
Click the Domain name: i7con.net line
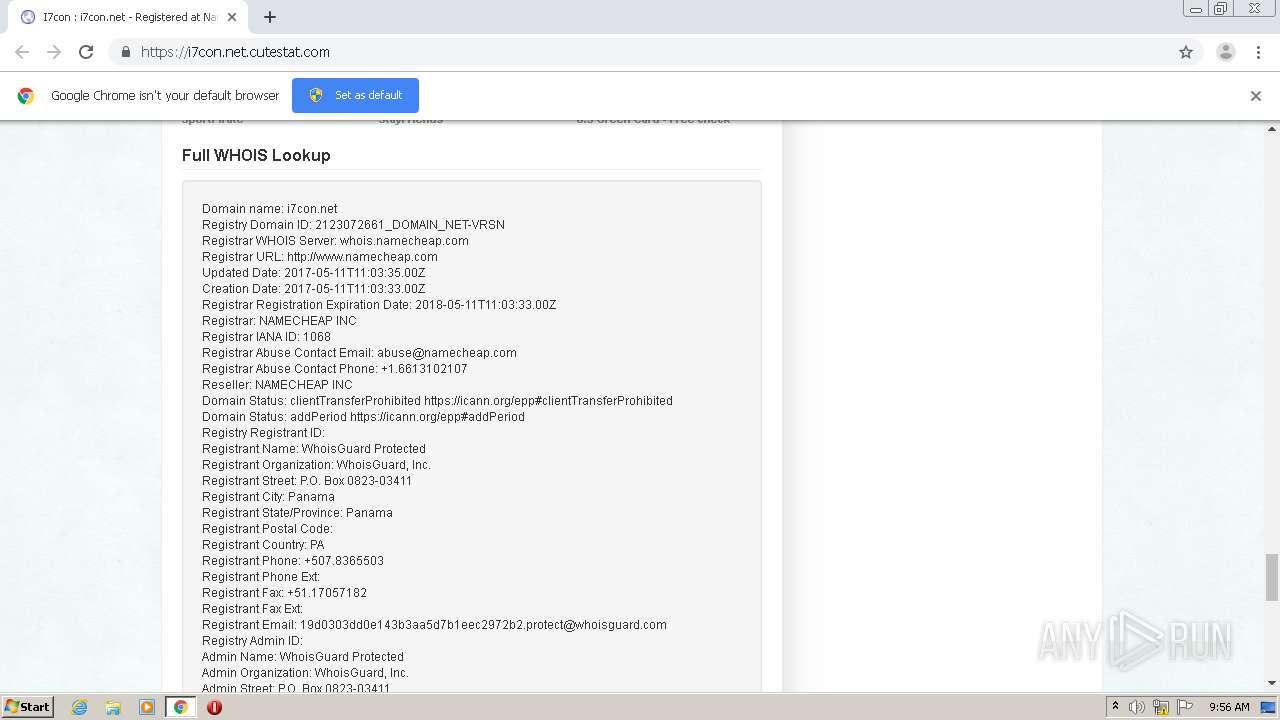pos(270,209)
